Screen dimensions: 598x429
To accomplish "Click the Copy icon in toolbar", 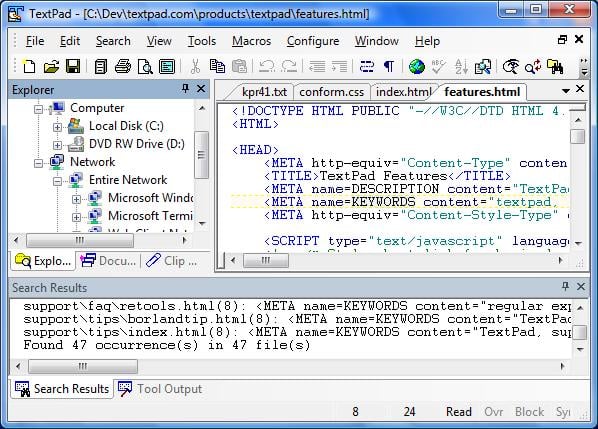I will click(x=217, y=66).
